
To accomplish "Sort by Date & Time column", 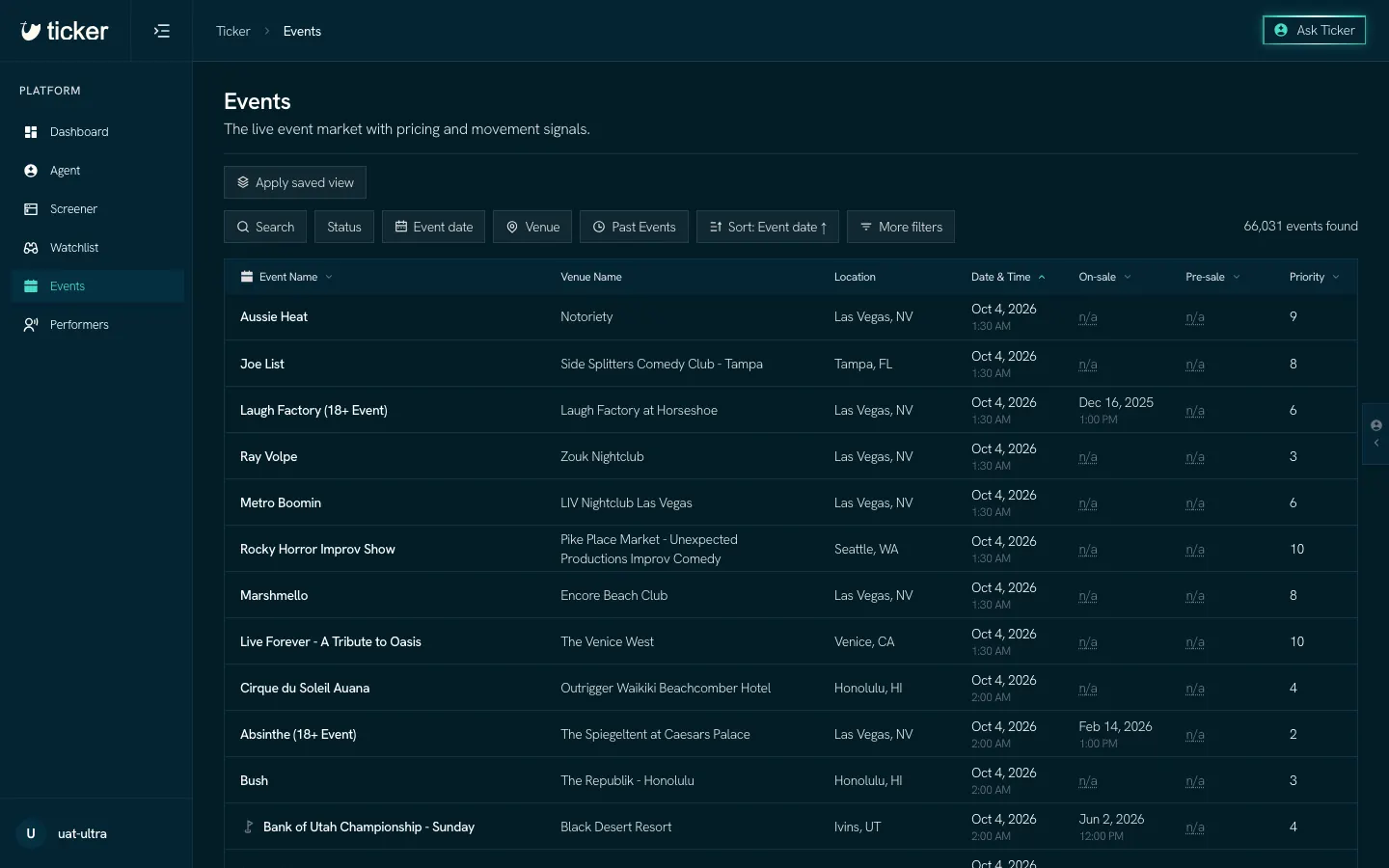I will (1008, 277).
